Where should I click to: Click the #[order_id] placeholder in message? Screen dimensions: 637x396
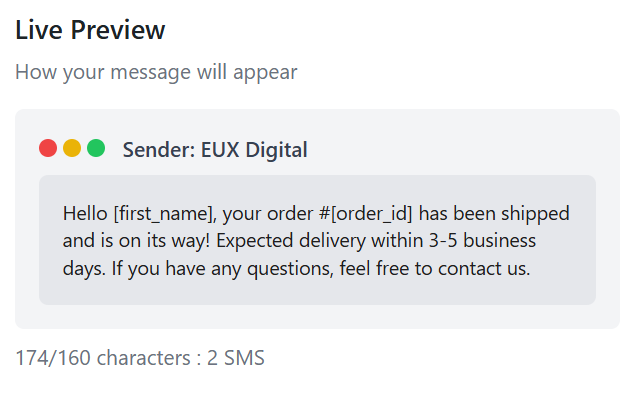(x=366, y=214)
